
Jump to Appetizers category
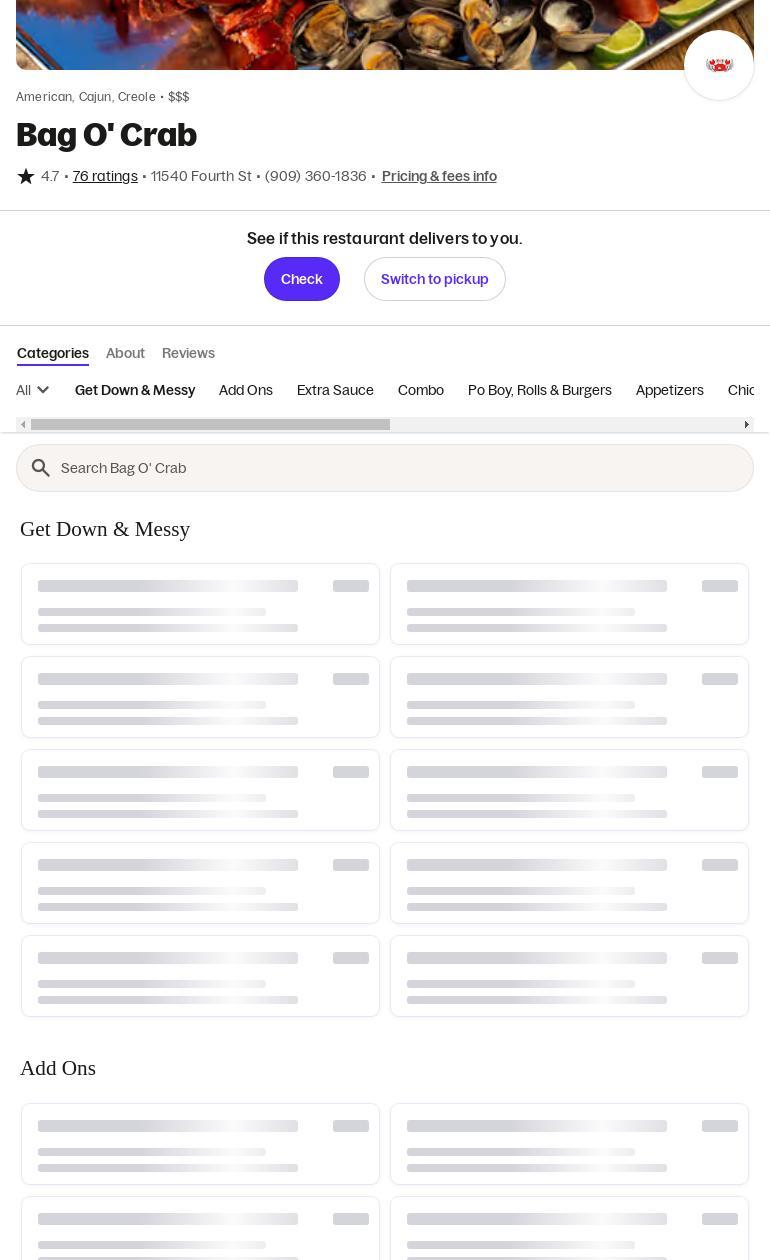click(670, 390)
